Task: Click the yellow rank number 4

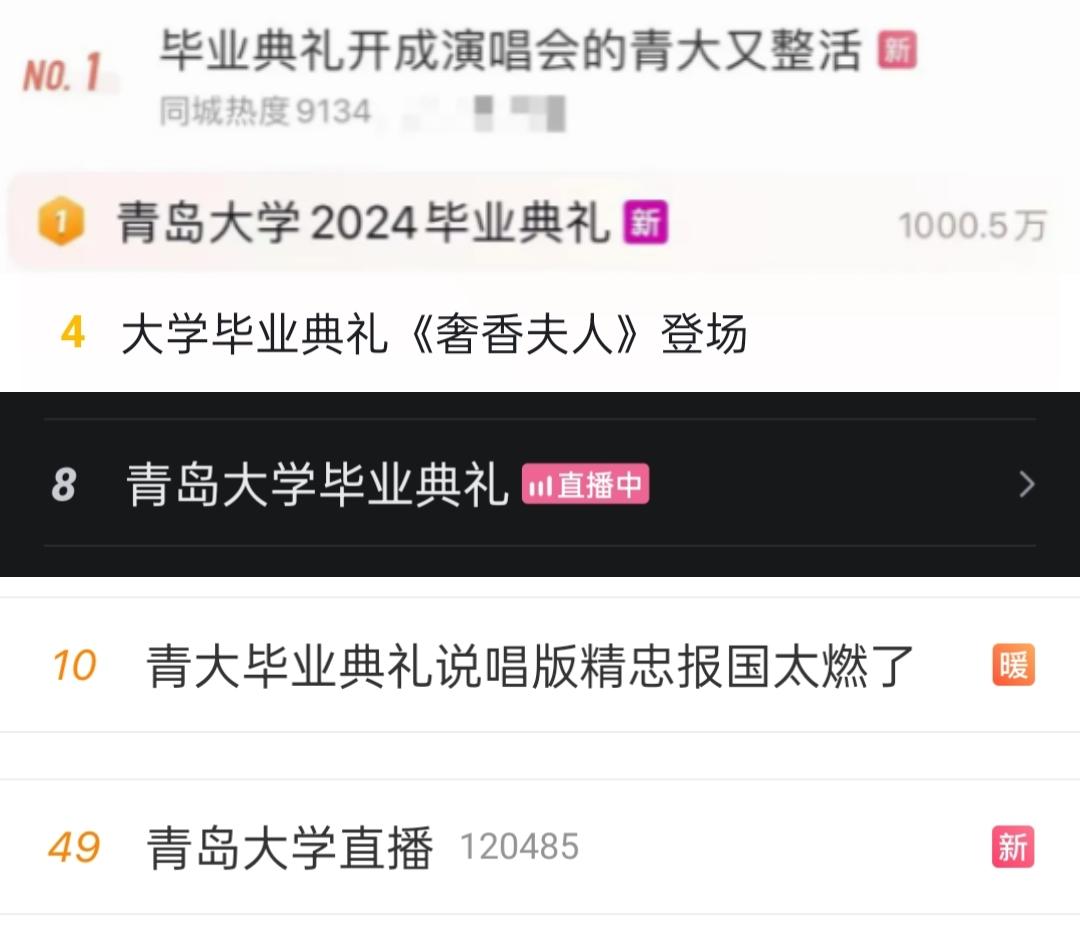Action: coord(73,333)
